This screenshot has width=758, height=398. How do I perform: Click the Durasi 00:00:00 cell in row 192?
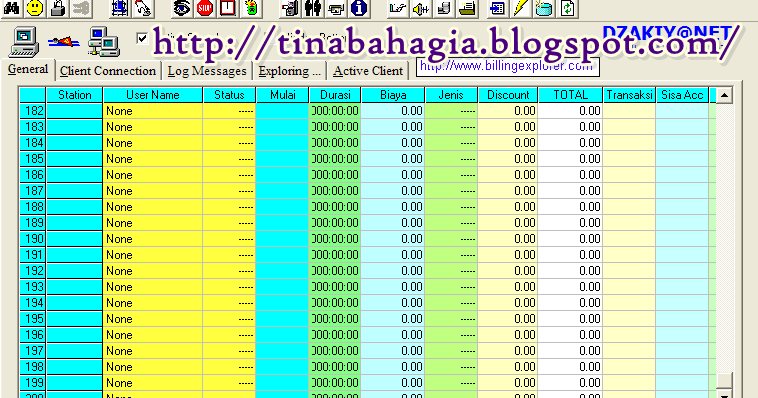click(335, 271)
